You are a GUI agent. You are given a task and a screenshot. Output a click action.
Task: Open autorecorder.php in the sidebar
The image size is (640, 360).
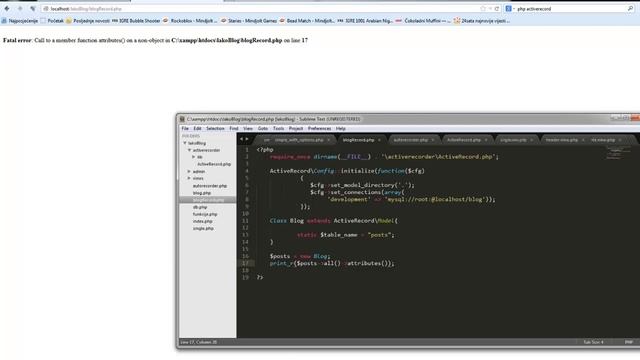coord(210,186)
